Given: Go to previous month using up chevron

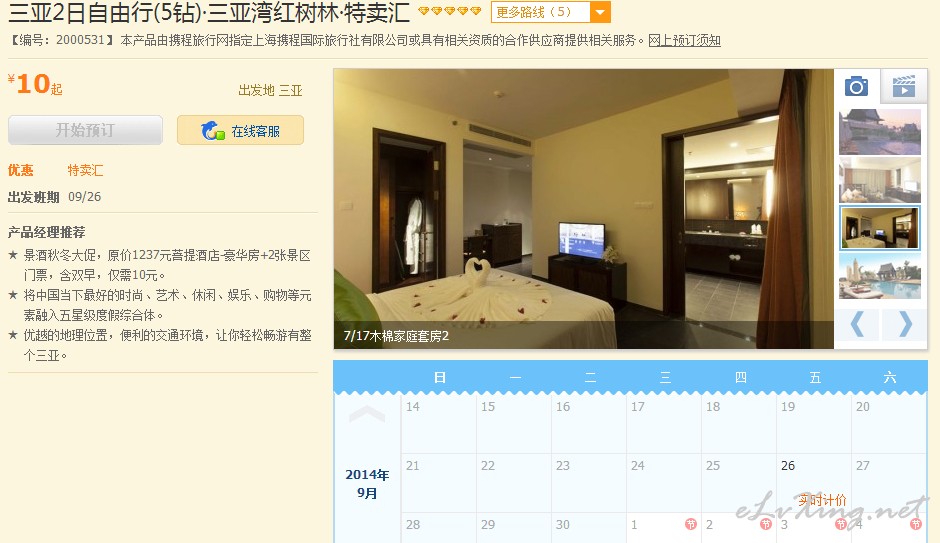Looking at the screenshot, I should pyautogui.click(x=366, y=414).
